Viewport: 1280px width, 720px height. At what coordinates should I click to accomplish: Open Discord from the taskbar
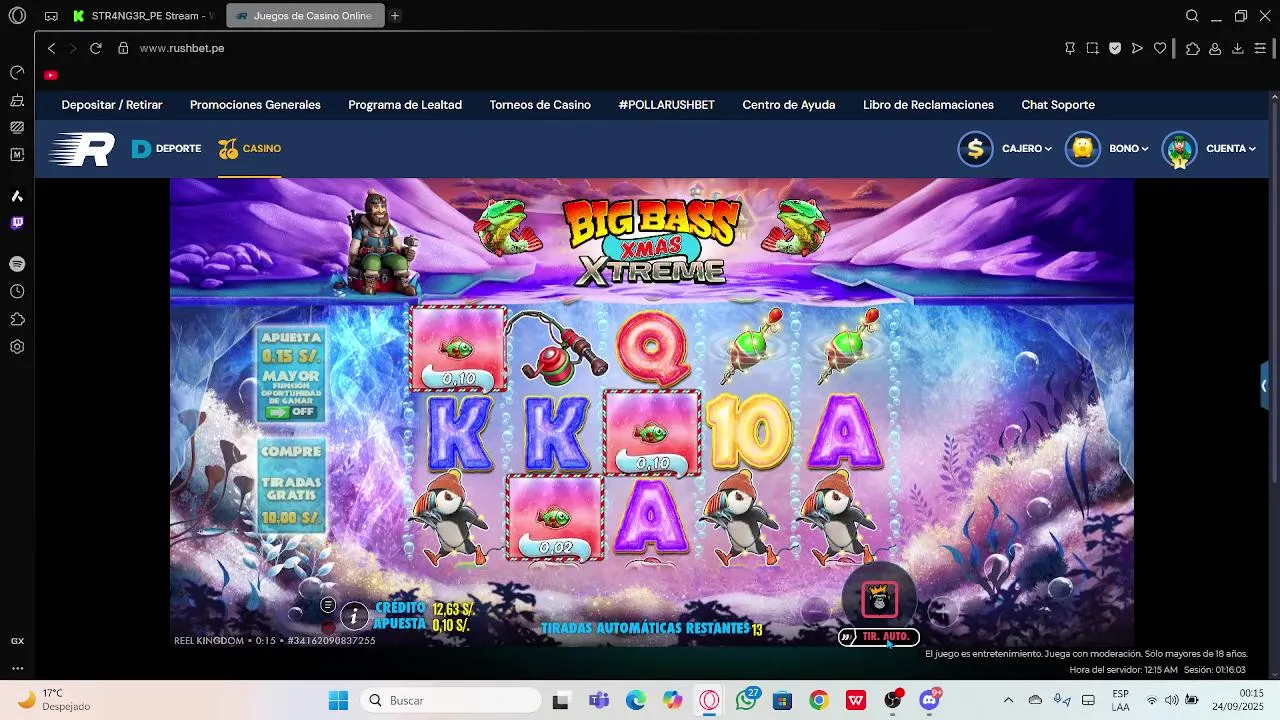[929, 700]
